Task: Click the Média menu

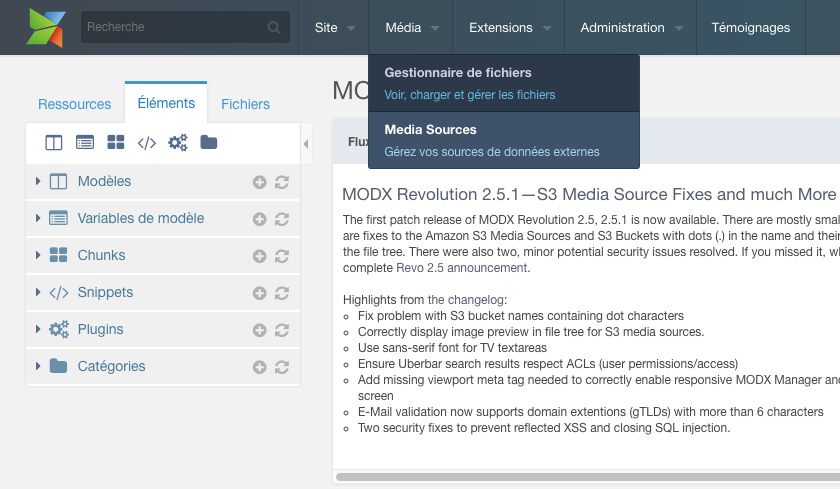Action: click(x=411, y=27)
